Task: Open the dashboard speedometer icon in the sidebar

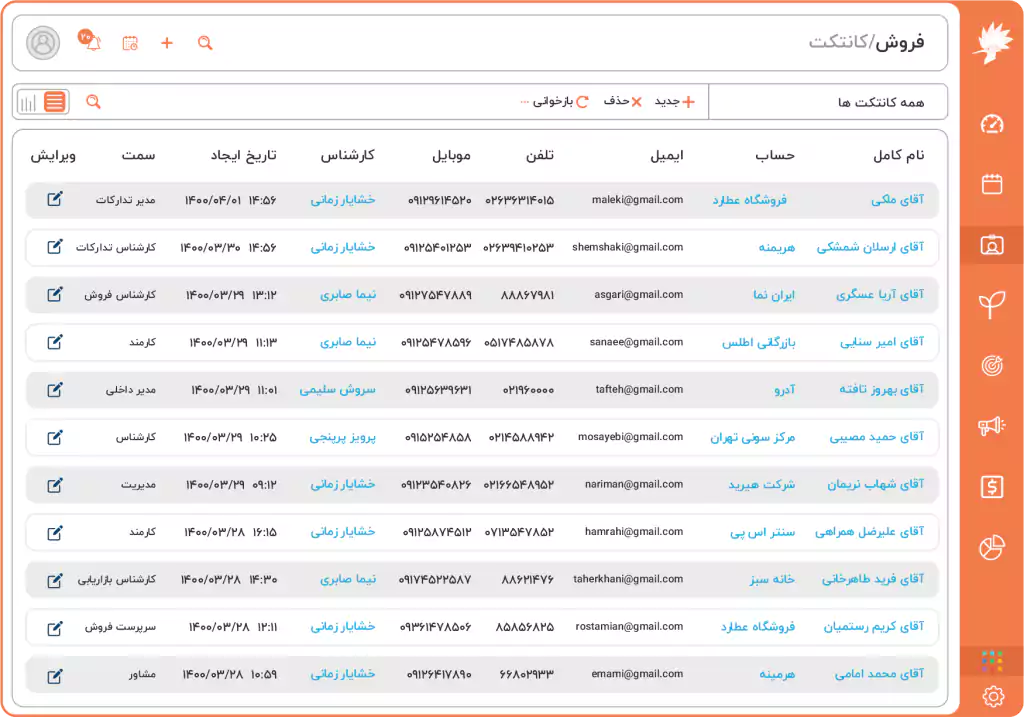Action: tap(992, 125)
